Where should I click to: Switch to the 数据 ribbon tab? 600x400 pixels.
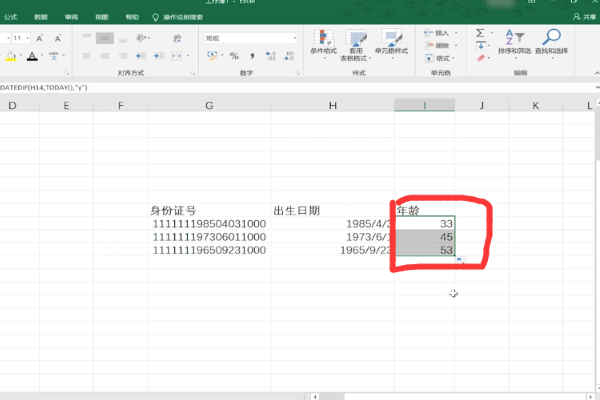[x=41, y=17]
